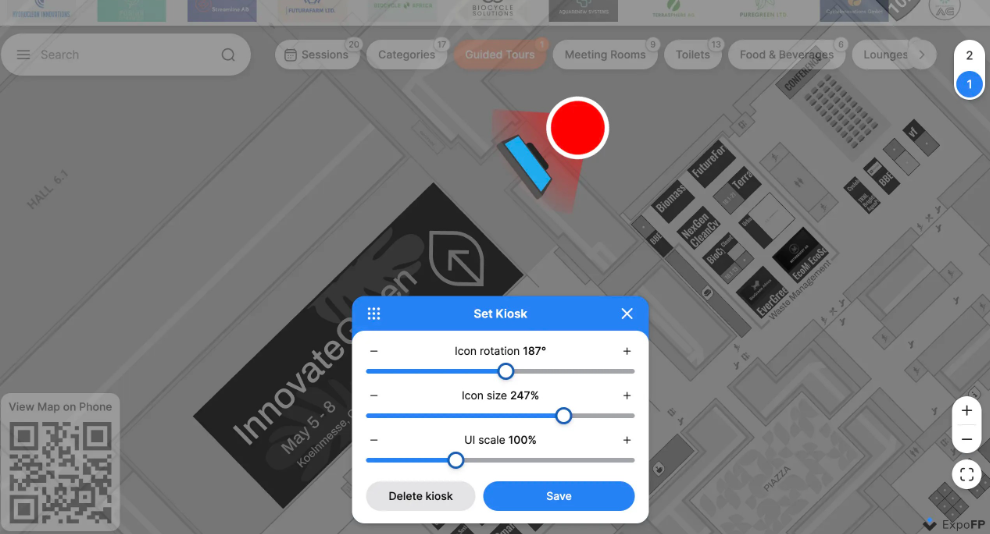Decrease icon size with minus button
This screenshot has height=534, width=990.
pyautogui.click(x=374, y=396)
